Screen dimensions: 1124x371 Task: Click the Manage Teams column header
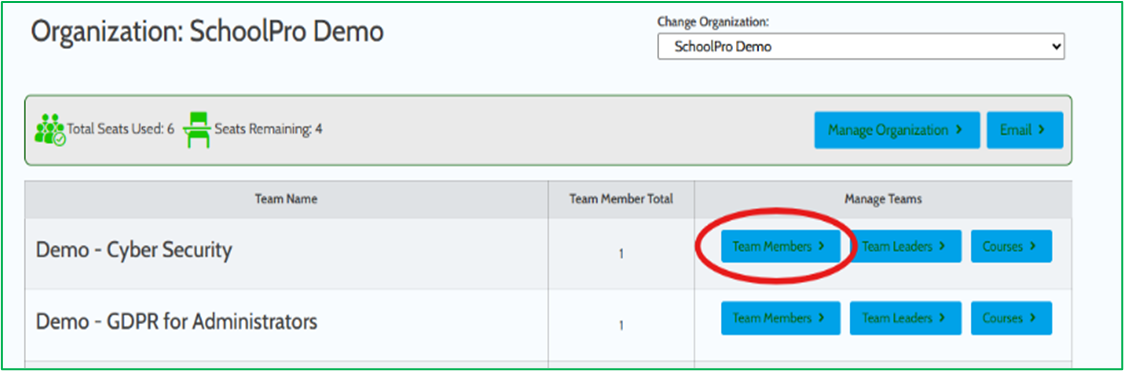883,200
